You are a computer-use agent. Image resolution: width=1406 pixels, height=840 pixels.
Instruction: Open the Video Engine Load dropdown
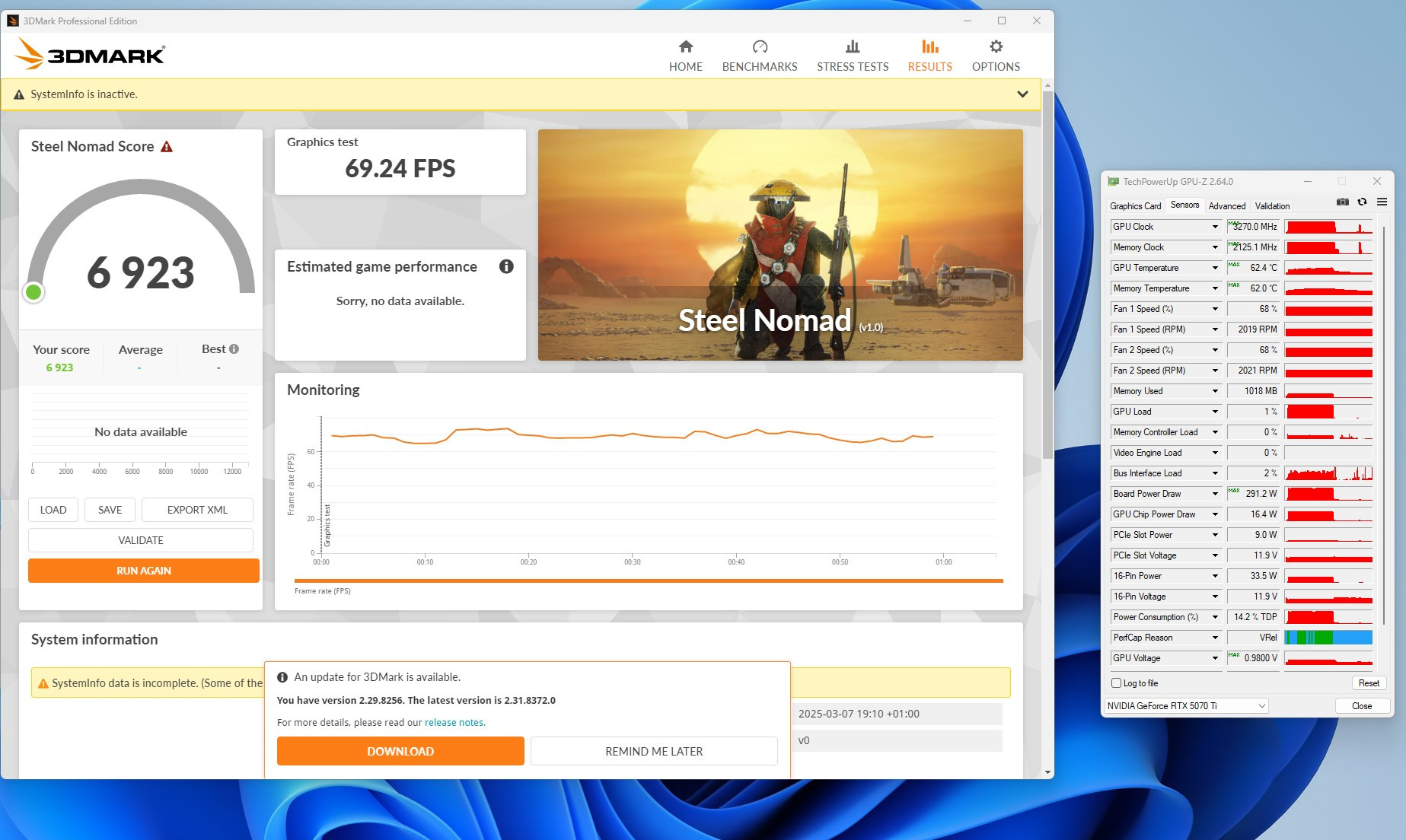pyautogui.click(x=1215, y=453)
